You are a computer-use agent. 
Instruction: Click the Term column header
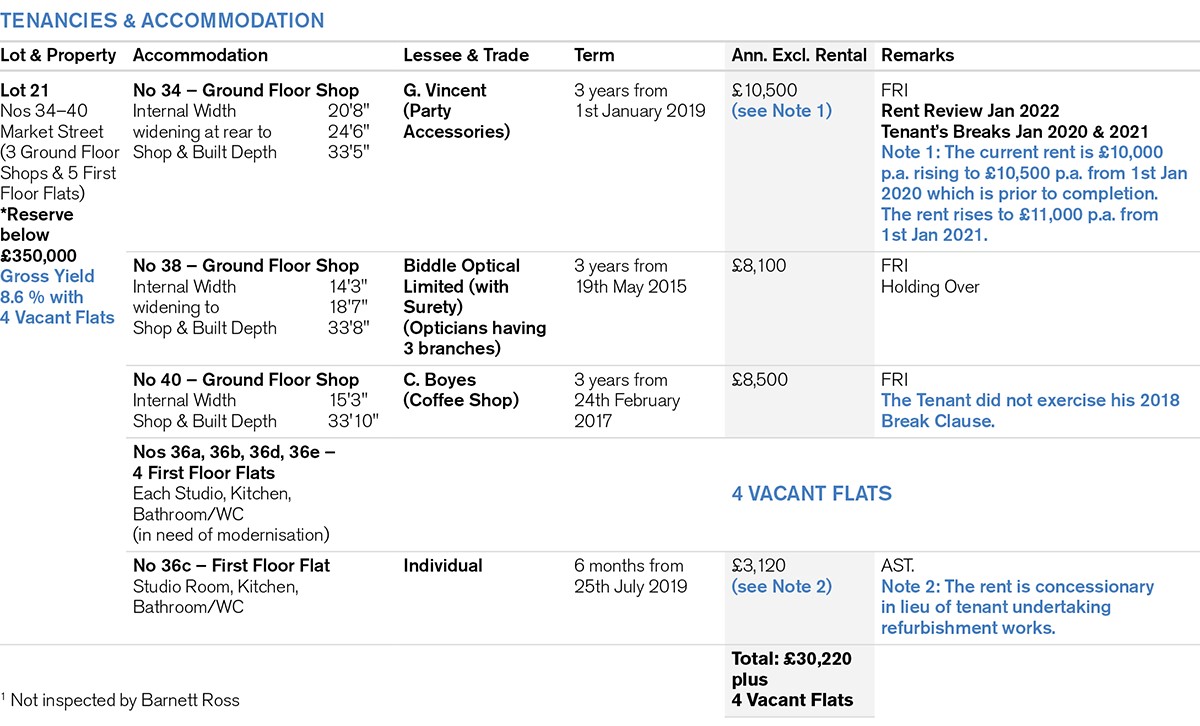[x=594, y=55]
